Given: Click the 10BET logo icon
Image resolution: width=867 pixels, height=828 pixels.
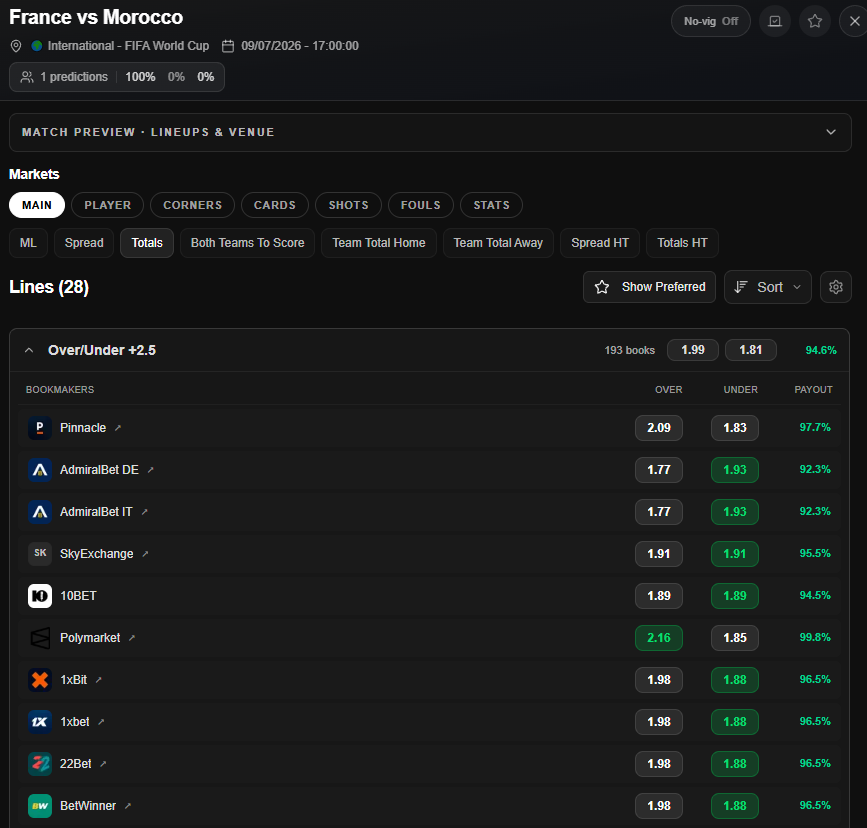Looking at the screenshot, I should pos(40,596).
